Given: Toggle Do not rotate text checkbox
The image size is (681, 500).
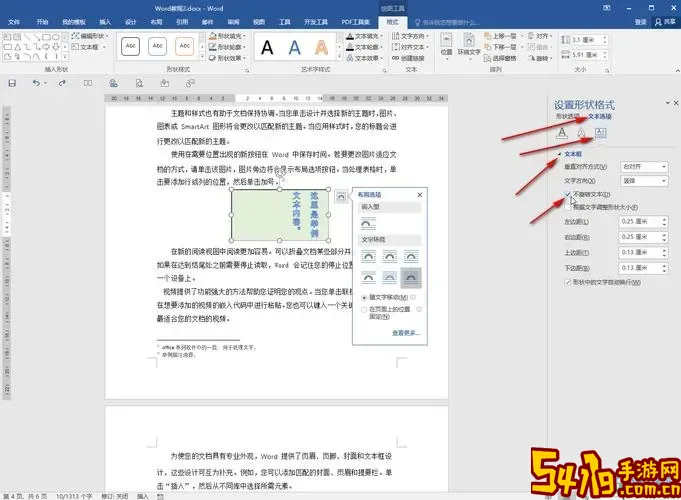Looking at the screenshot, I should (568, 194).
